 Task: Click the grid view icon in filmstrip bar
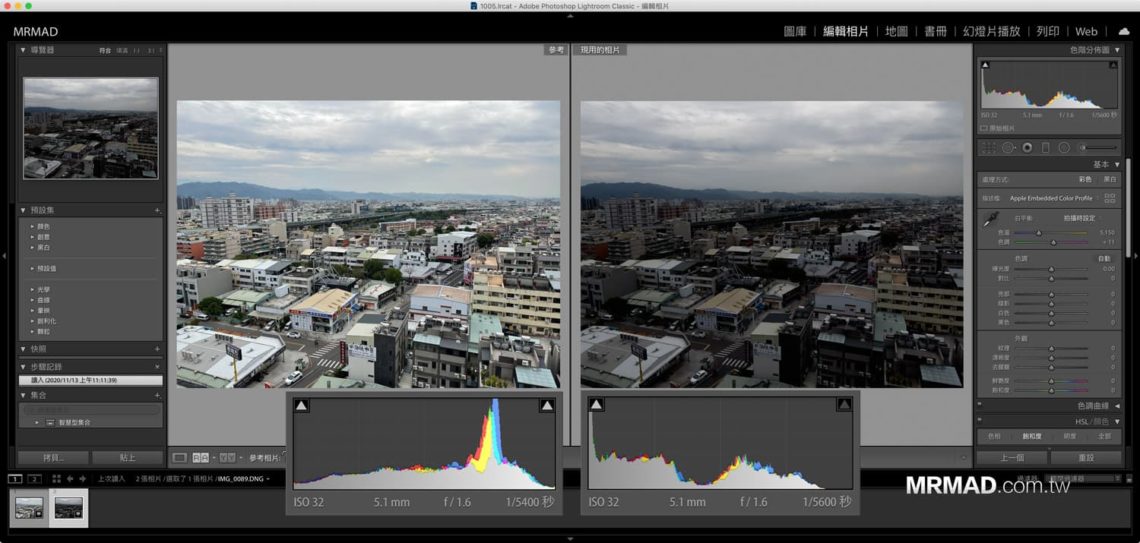(56, 479)
